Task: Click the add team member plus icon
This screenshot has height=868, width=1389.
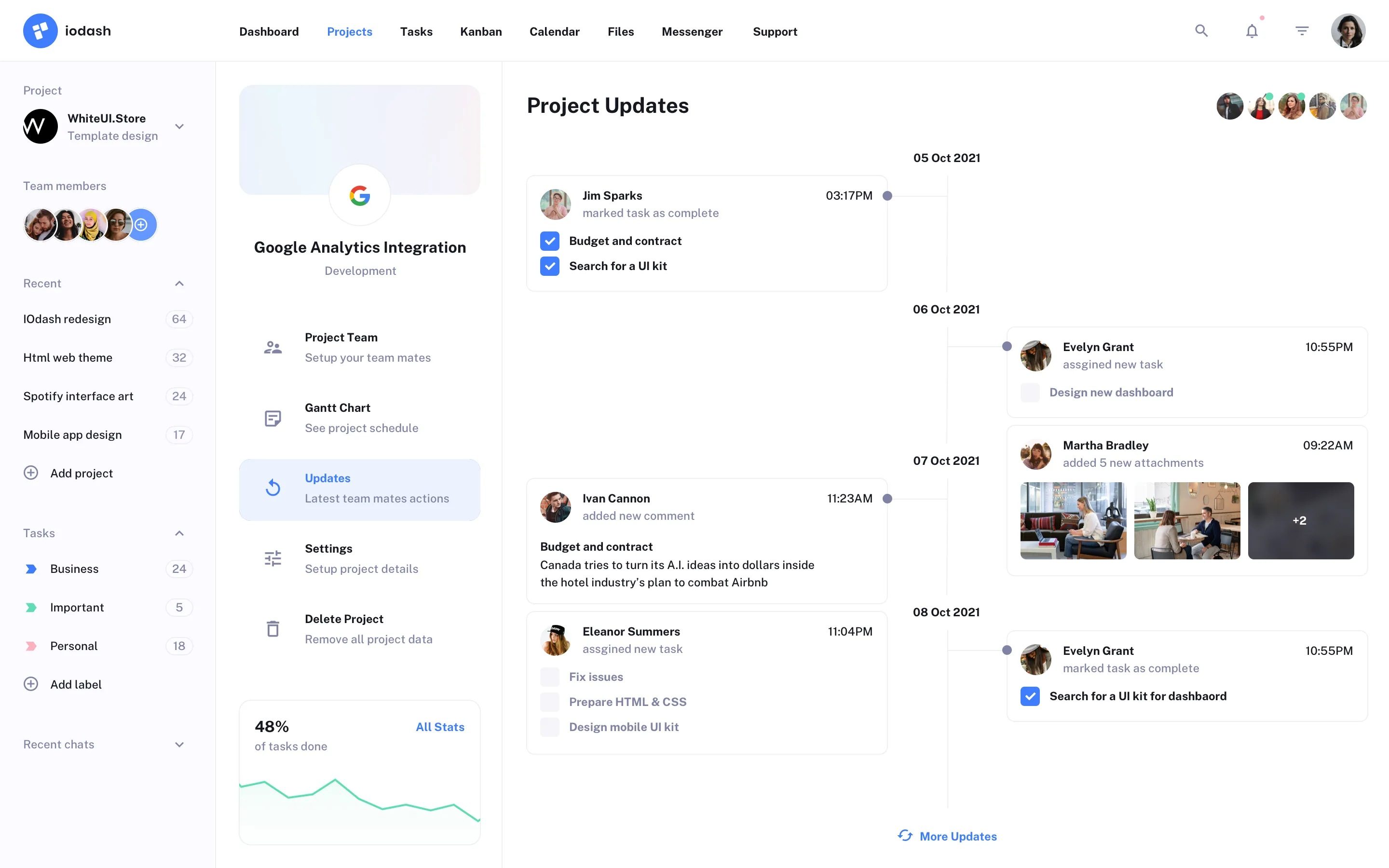Action: 141,224
